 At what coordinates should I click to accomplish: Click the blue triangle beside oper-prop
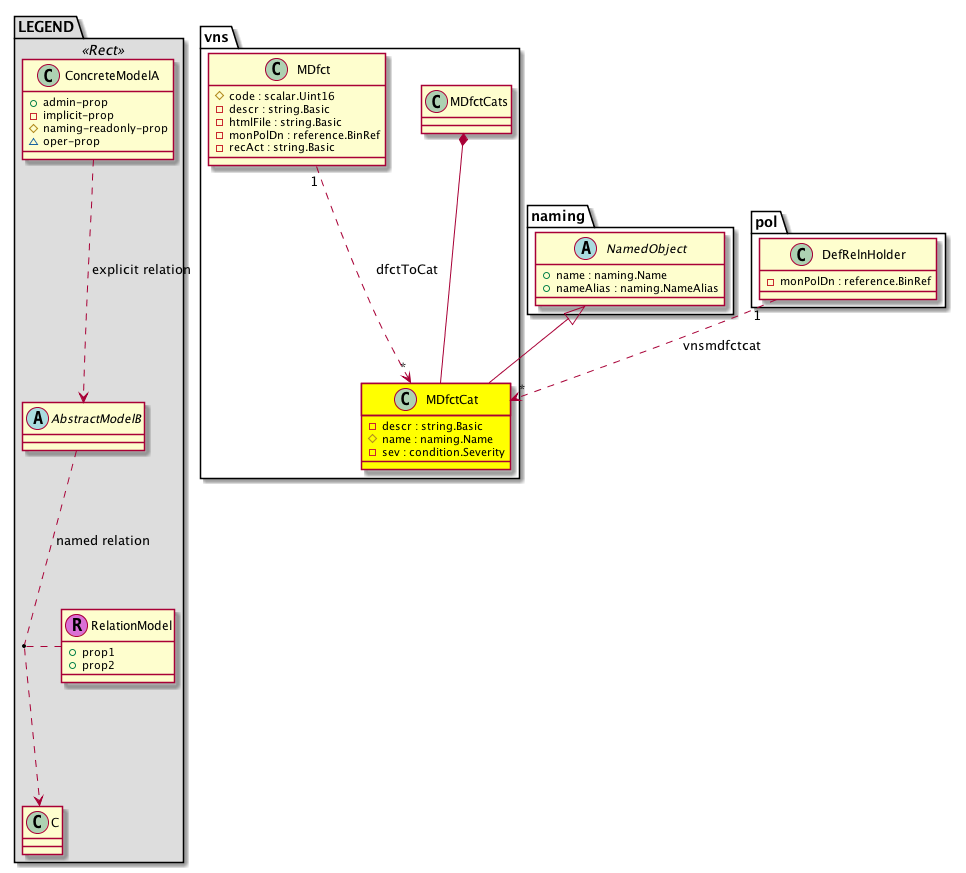point(36,142)
